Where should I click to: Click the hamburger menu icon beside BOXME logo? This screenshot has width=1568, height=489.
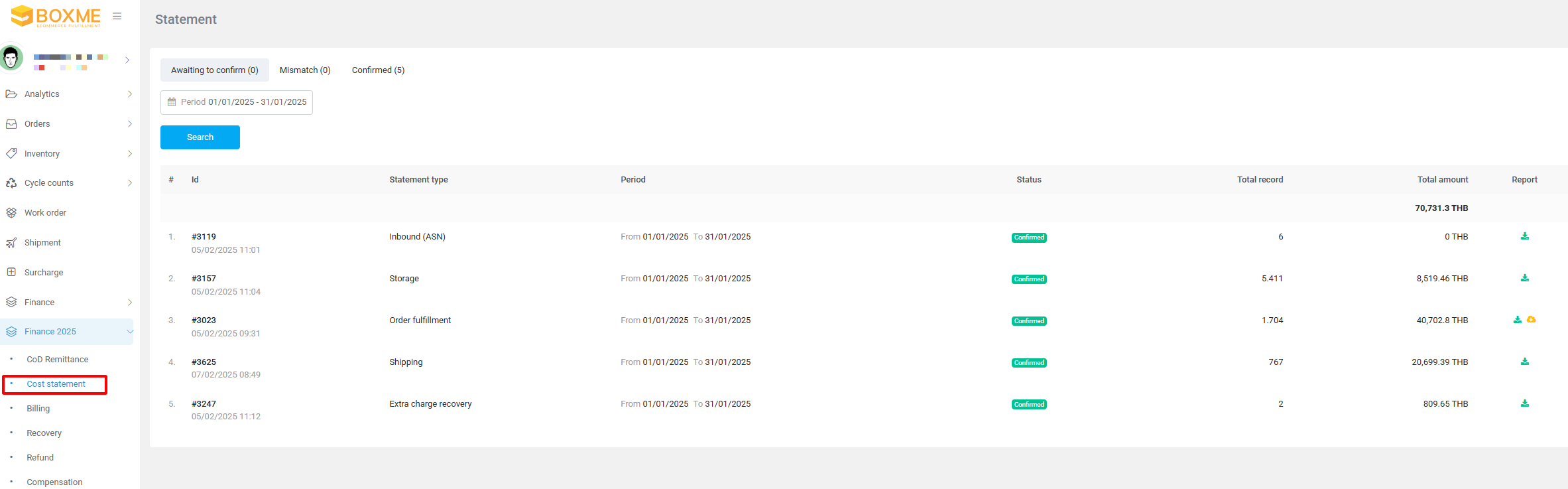pos(117,17)
